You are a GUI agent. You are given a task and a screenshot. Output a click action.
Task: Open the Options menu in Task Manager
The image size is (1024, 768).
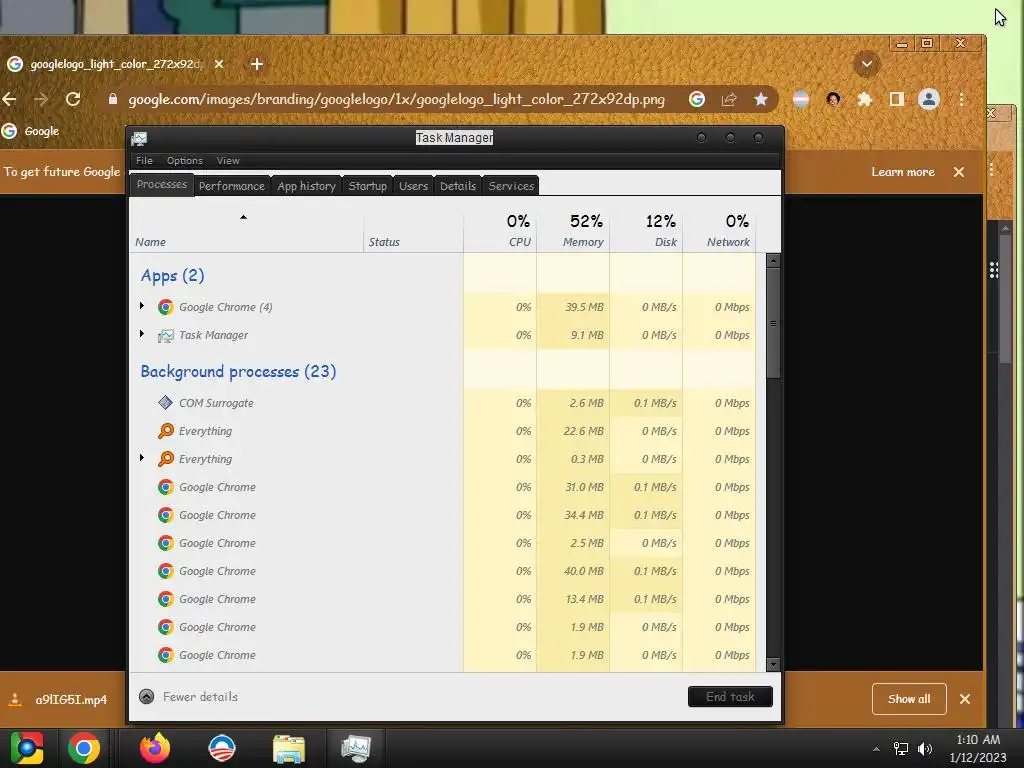click(185, 161)
